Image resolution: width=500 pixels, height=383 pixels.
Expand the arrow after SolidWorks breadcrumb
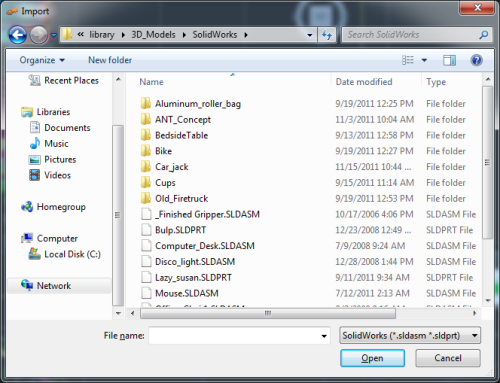246,35
